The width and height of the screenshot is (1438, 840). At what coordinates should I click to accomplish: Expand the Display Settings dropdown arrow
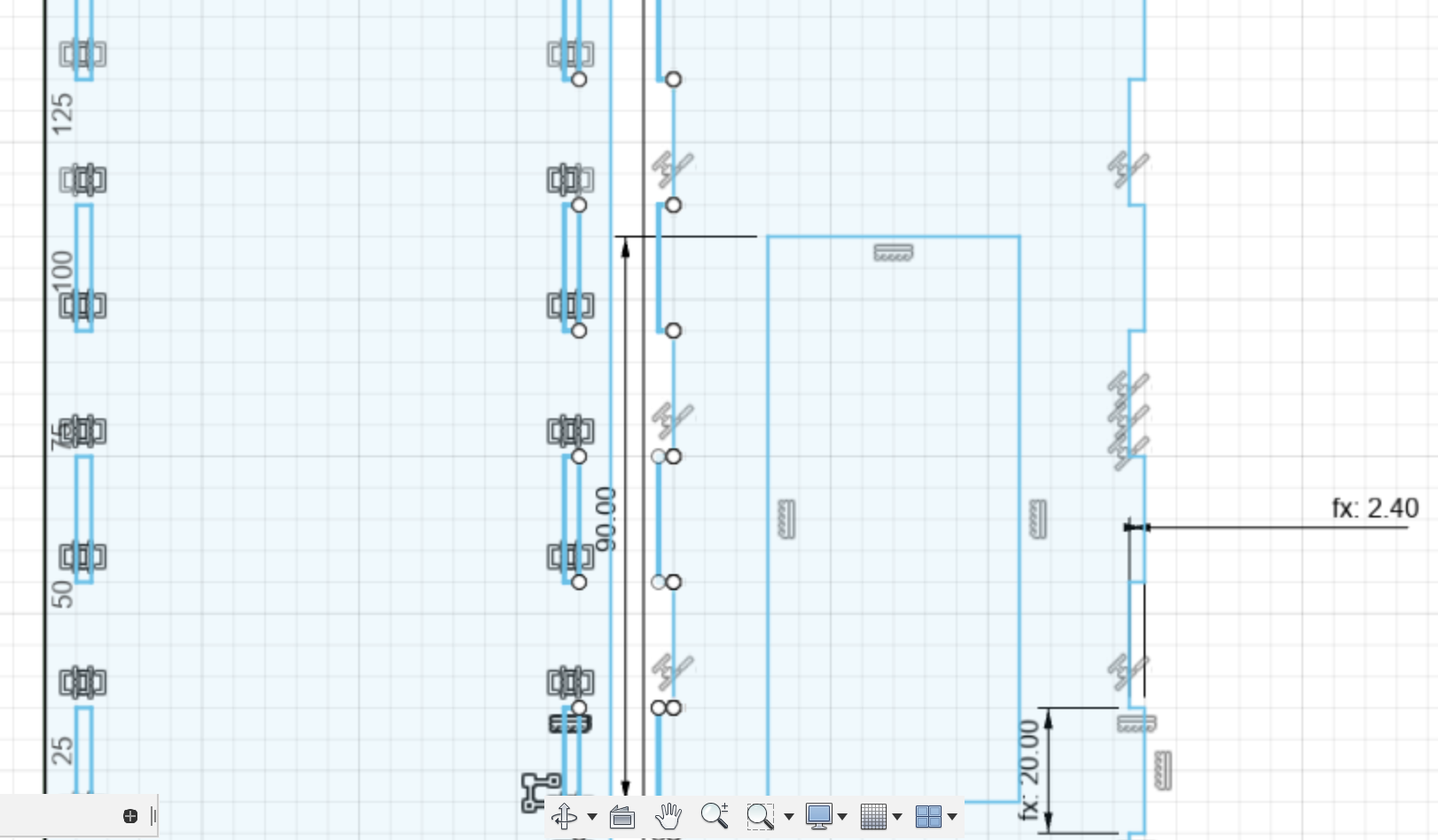click(x=842, y=816)
